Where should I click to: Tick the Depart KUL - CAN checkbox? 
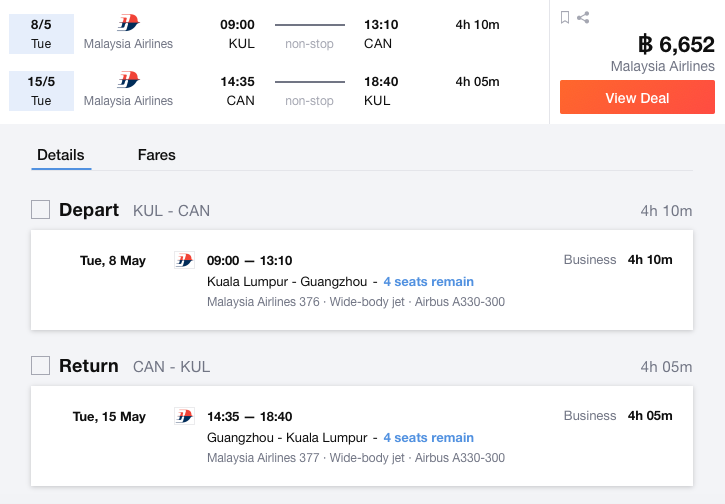click(41, 209)
